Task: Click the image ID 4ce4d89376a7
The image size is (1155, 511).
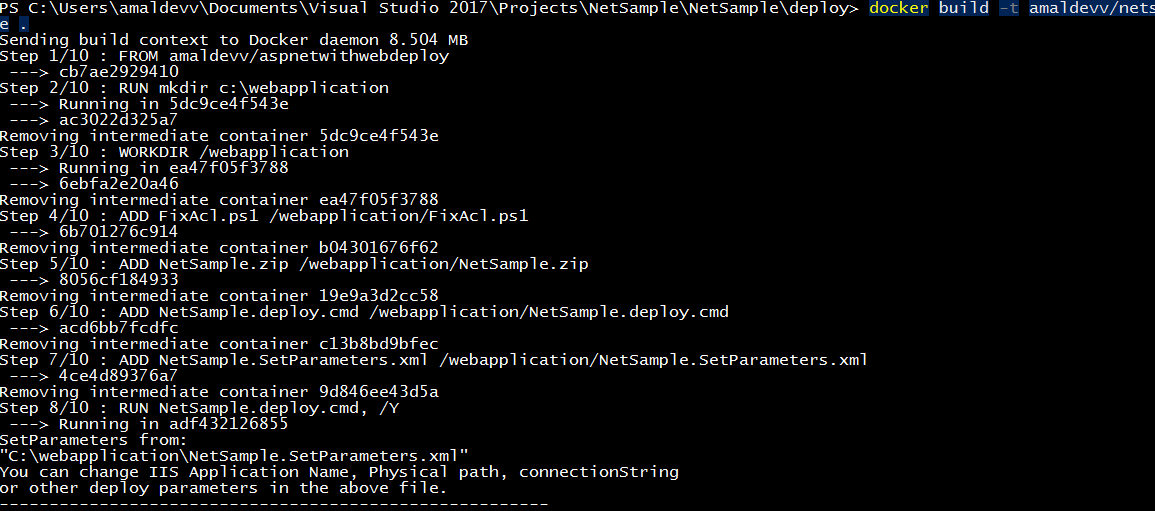Action: 119,376
